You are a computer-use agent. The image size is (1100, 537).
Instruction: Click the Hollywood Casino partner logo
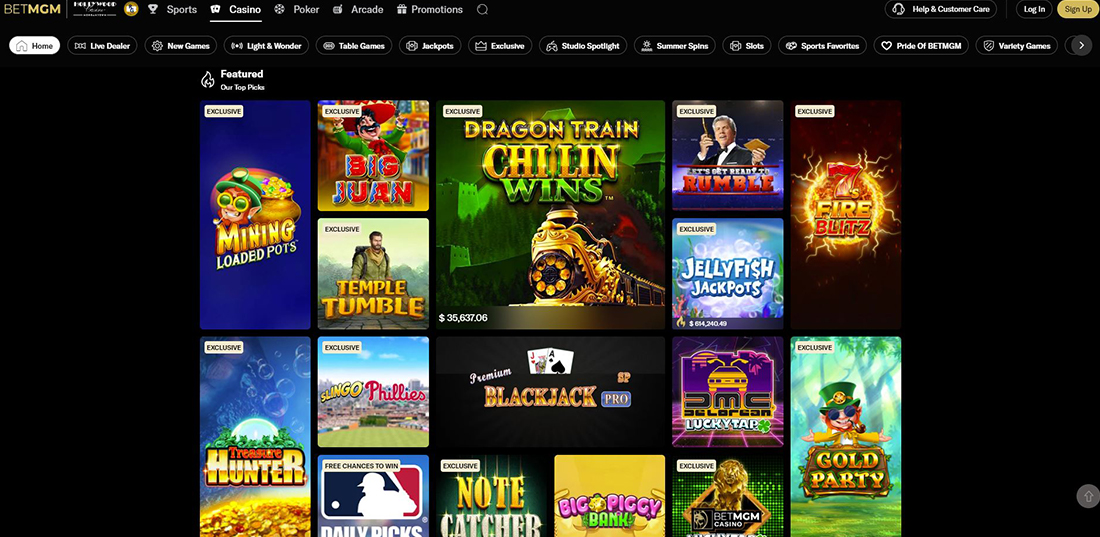[x=95, y=8]
